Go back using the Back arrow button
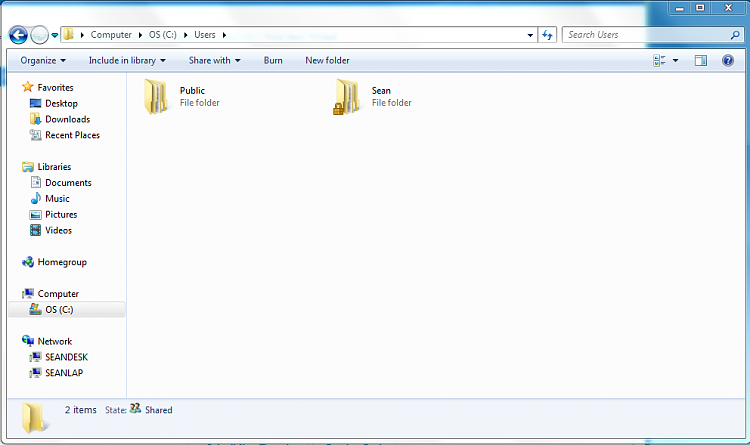Image resolution: width=750 pixels, height=445 pixels. tap(18, 35)
